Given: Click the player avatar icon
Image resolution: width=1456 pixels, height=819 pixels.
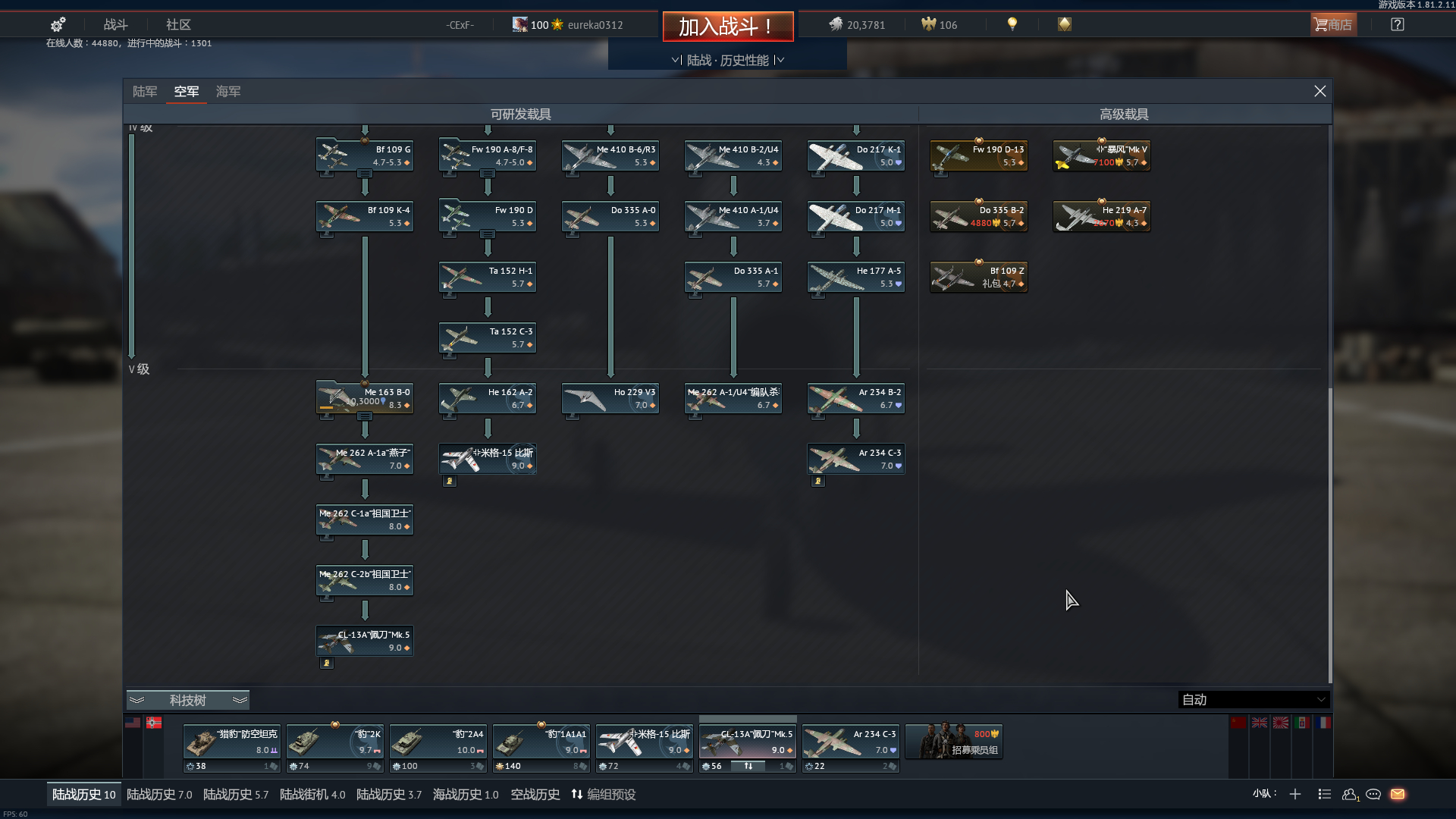Looking at the screenshot, I should (x=519, y=24).
